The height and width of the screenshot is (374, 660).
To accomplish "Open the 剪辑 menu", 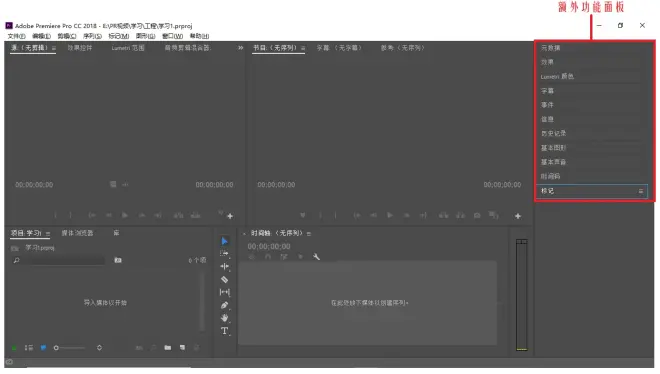I will [67, 36].
